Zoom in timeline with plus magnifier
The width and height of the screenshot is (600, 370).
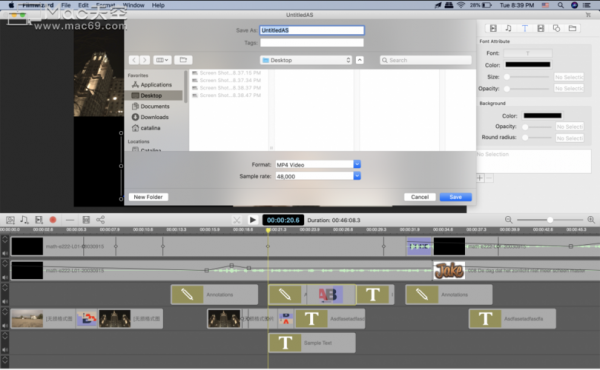point(591,220)
